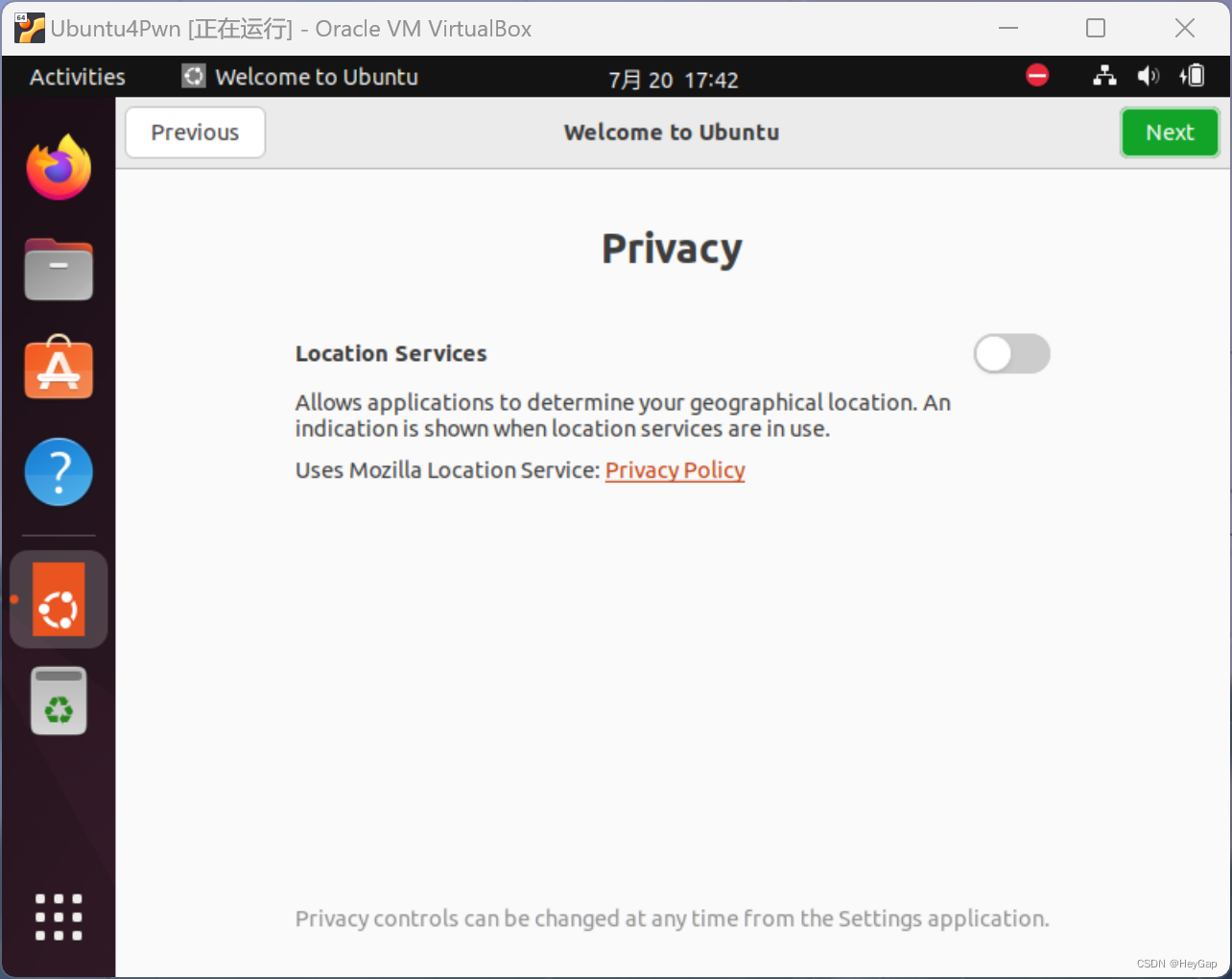Open Ubuntu Software from the dock
This screenshot has width=1232, height=979.
59,368
